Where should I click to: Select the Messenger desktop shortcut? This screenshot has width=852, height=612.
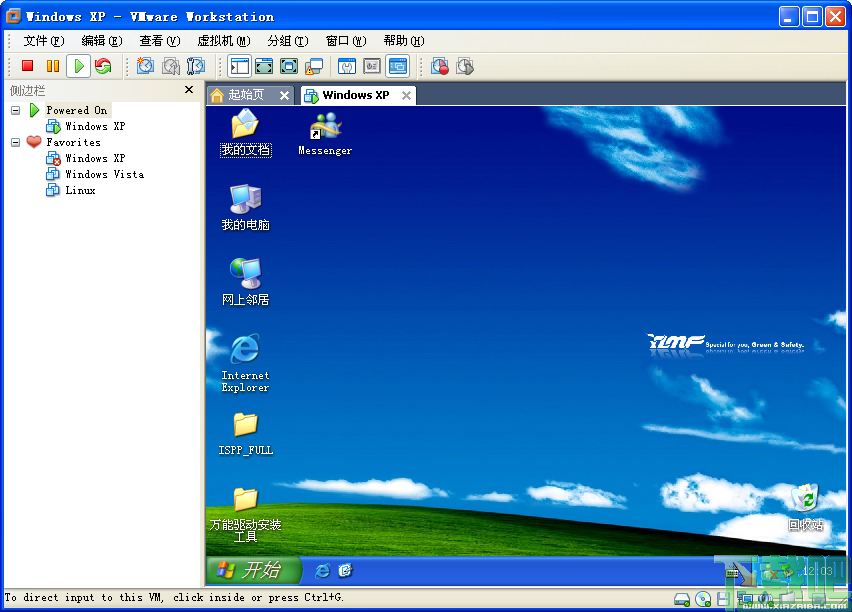click(x=325, y=134)
